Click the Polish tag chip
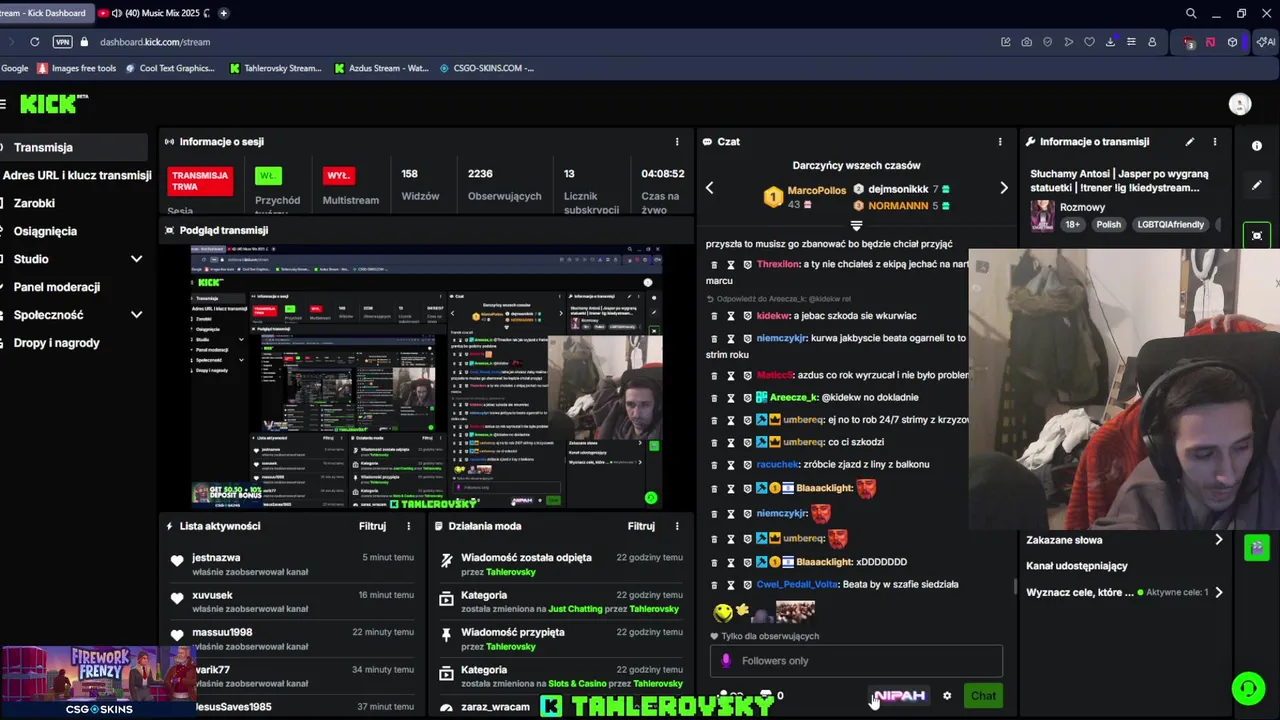This screenshot has height=720, width=1280. 1108,225
